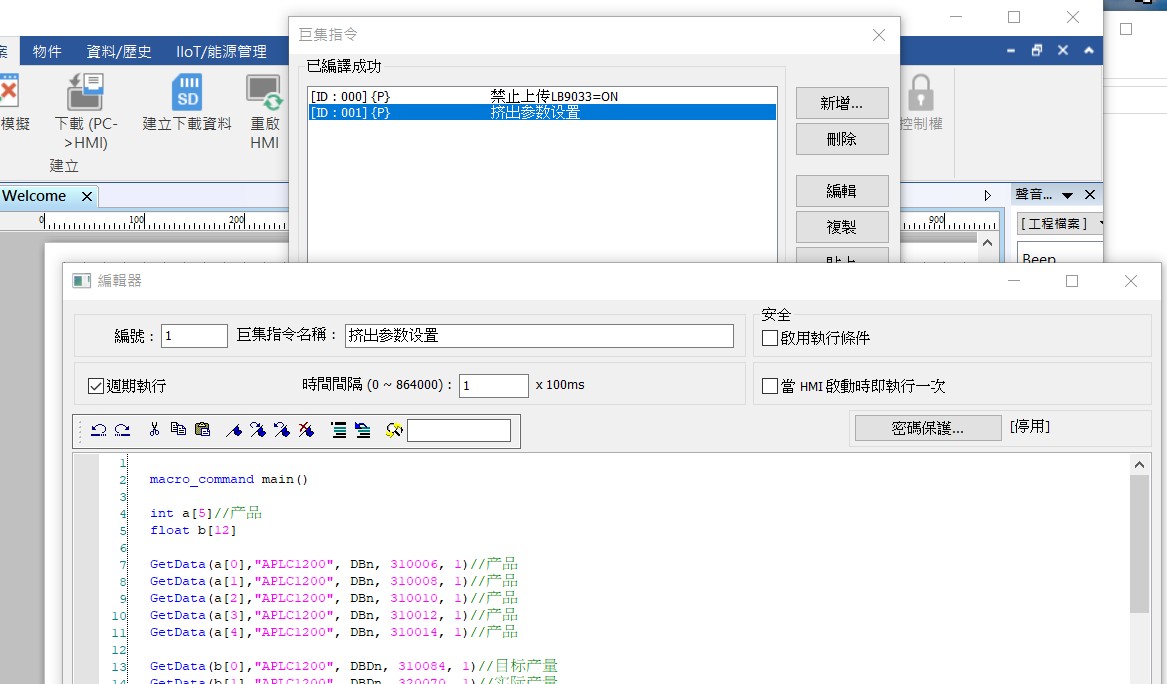Clear all bookmarks with red-X flag icon

[306, 430]
